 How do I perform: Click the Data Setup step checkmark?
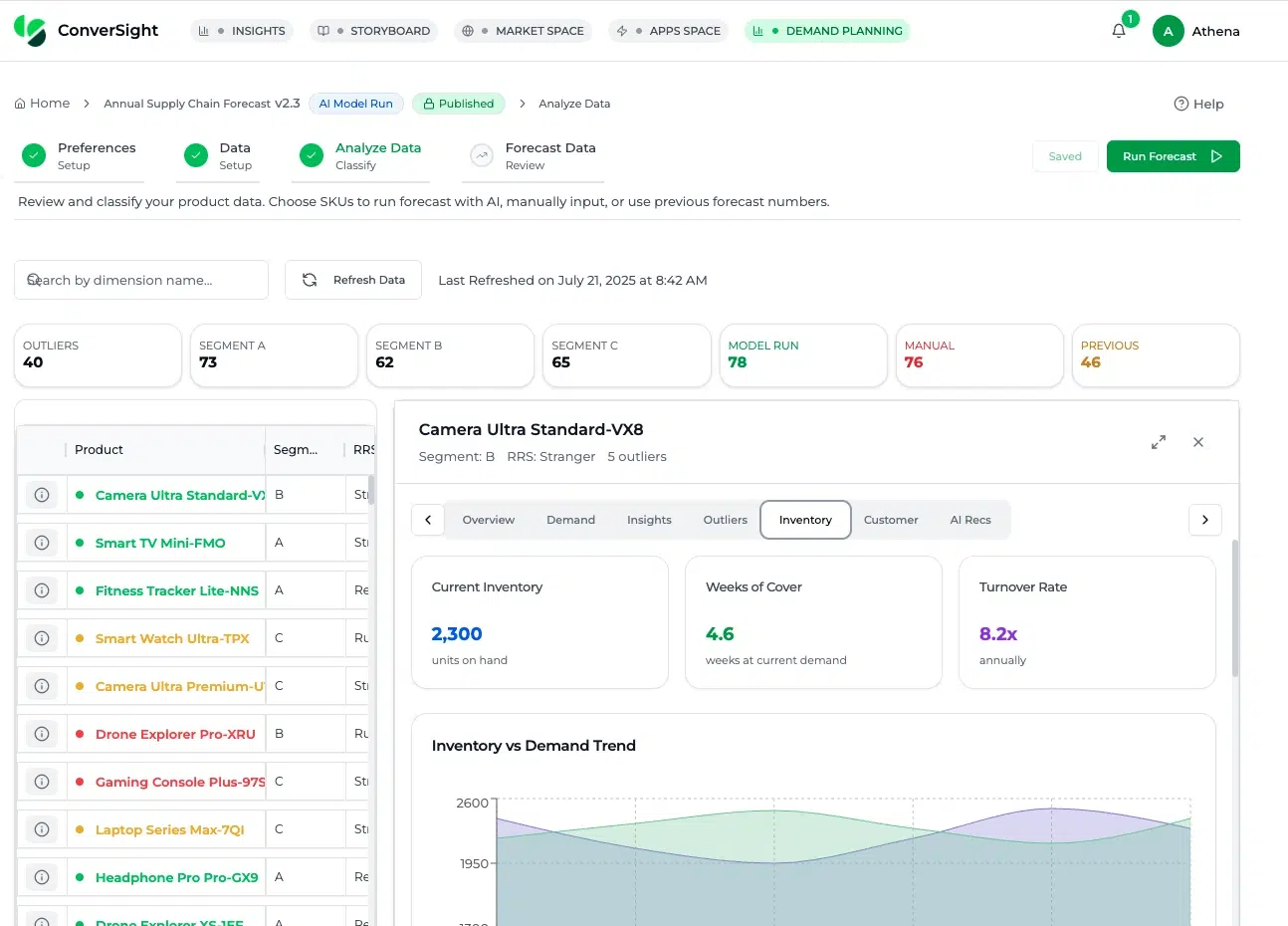point(195,155)
